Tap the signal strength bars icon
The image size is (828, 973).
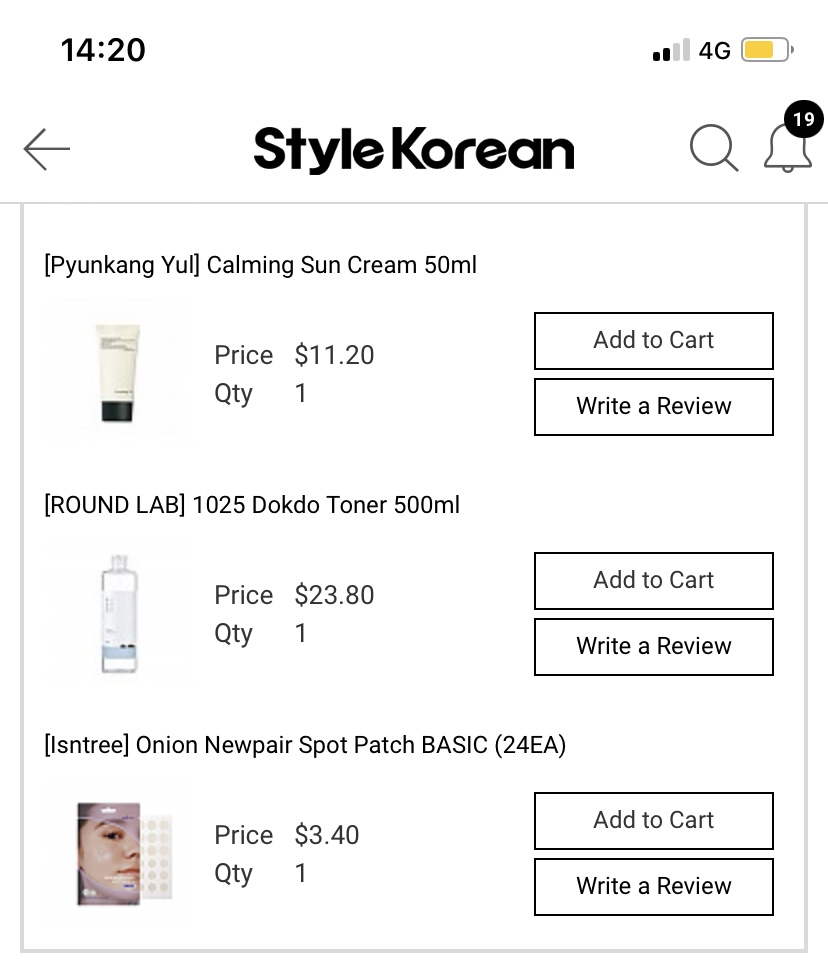[671, 50]
